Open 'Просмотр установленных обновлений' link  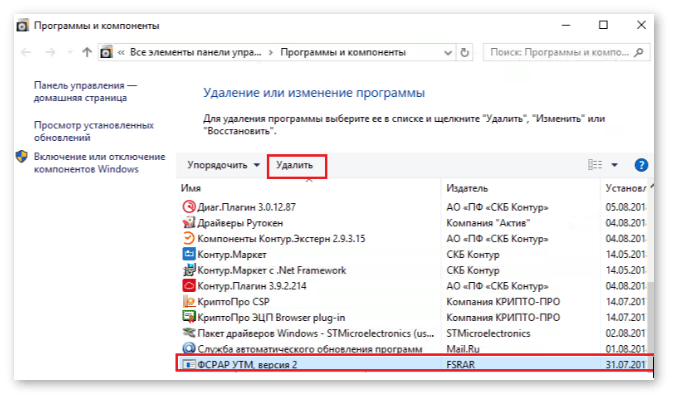pos(94,131)
